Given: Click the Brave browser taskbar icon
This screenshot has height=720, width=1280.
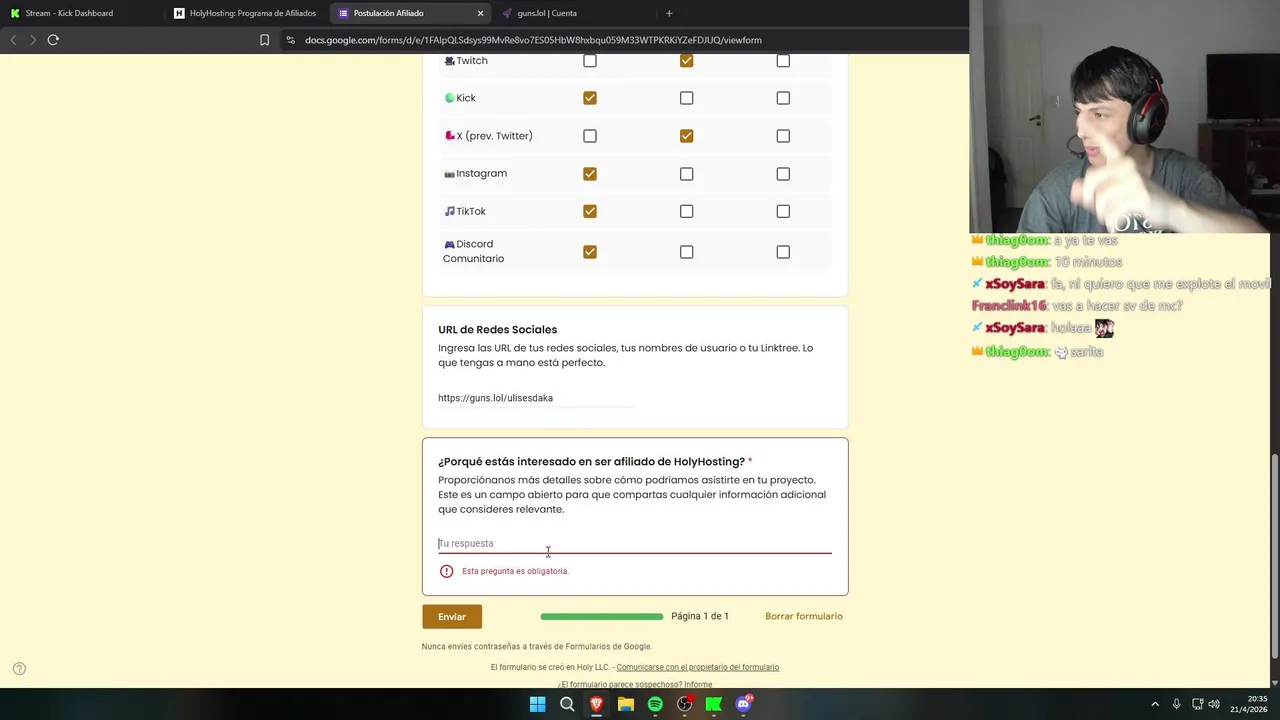Looking at the screenshot, I should pos(596,704).
